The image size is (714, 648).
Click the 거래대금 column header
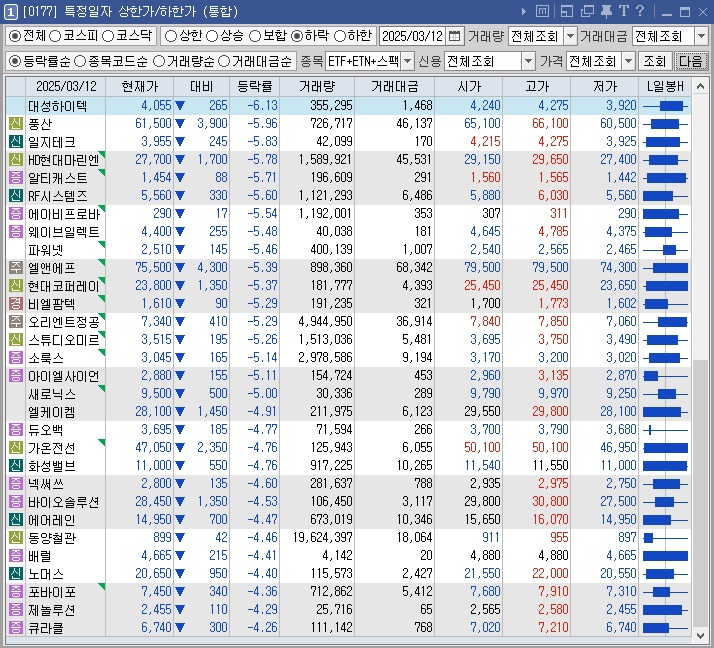tap(394, 87)
